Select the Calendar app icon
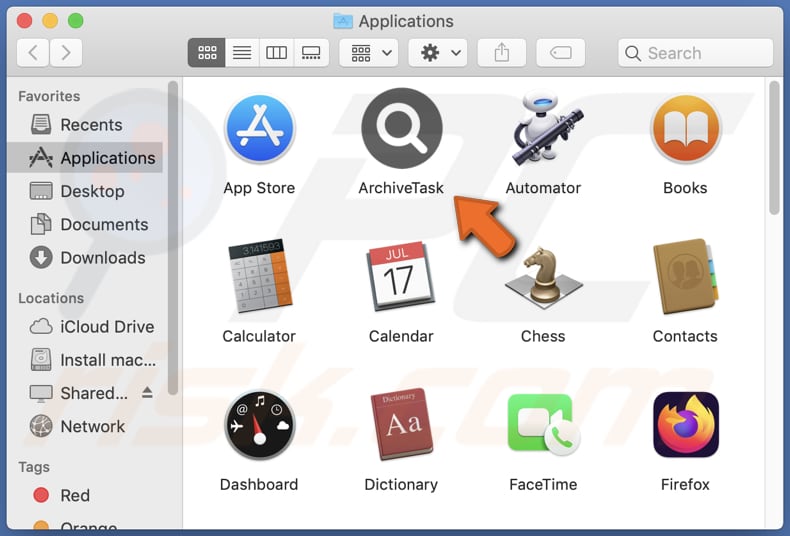The image size is (790, 536). pos(401,276)
